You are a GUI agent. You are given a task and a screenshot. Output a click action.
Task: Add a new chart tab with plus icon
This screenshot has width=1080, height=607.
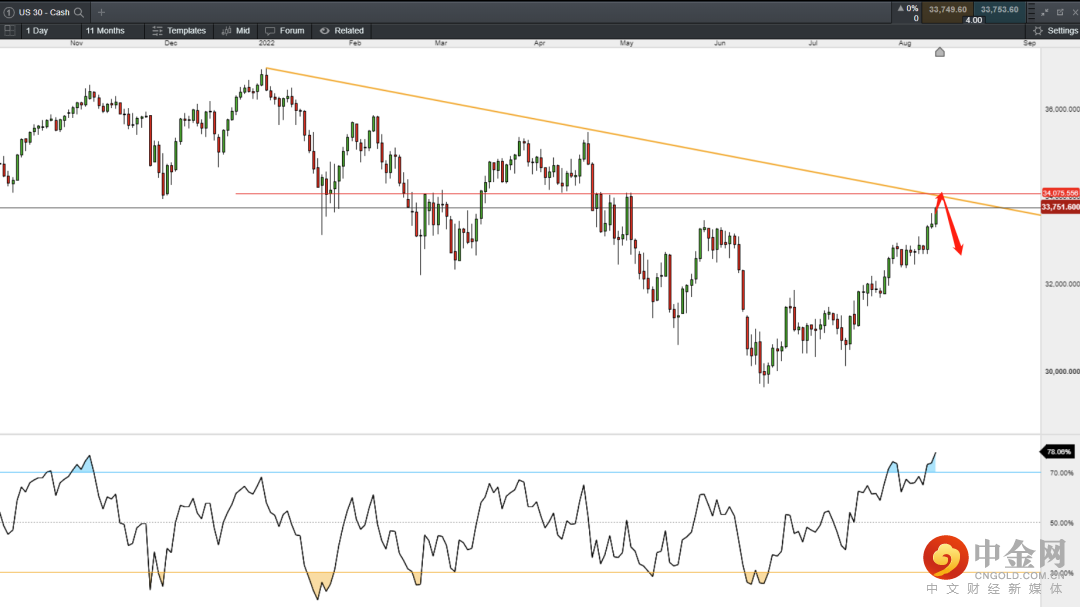coord(101,13)
